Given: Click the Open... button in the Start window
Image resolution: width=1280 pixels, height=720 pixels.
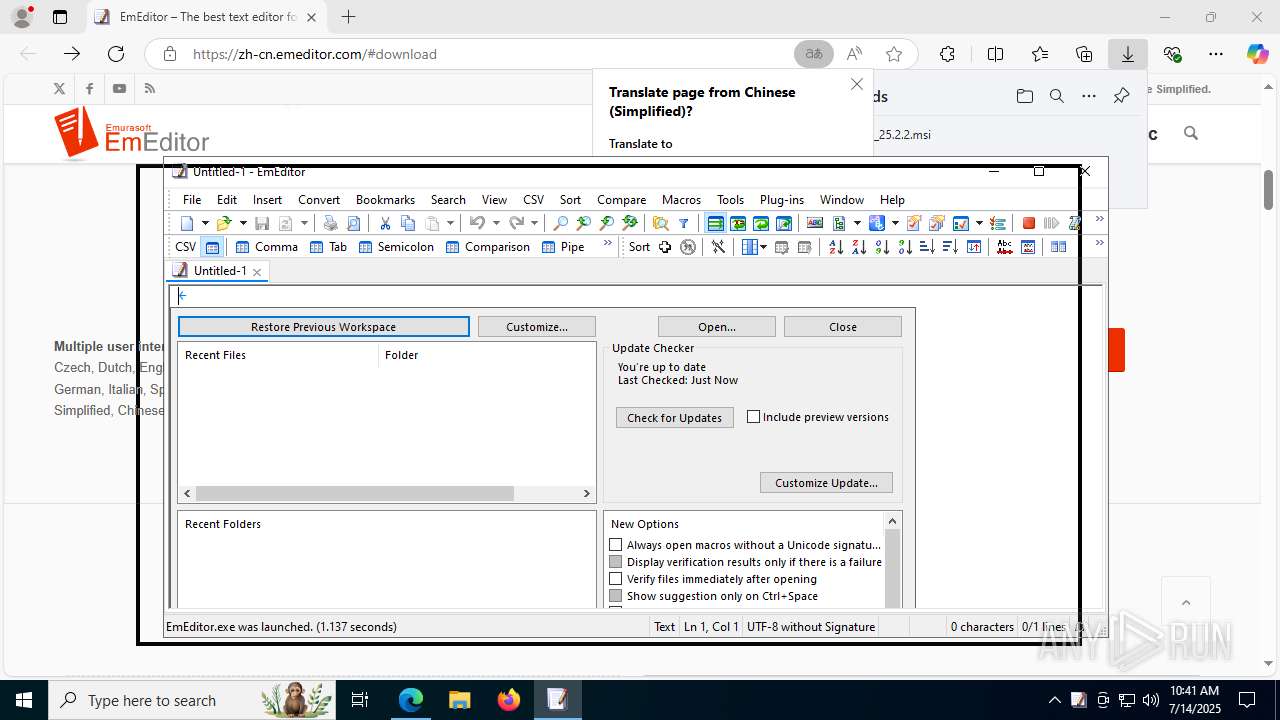Looking at the screenshot, I should point(717,327).
